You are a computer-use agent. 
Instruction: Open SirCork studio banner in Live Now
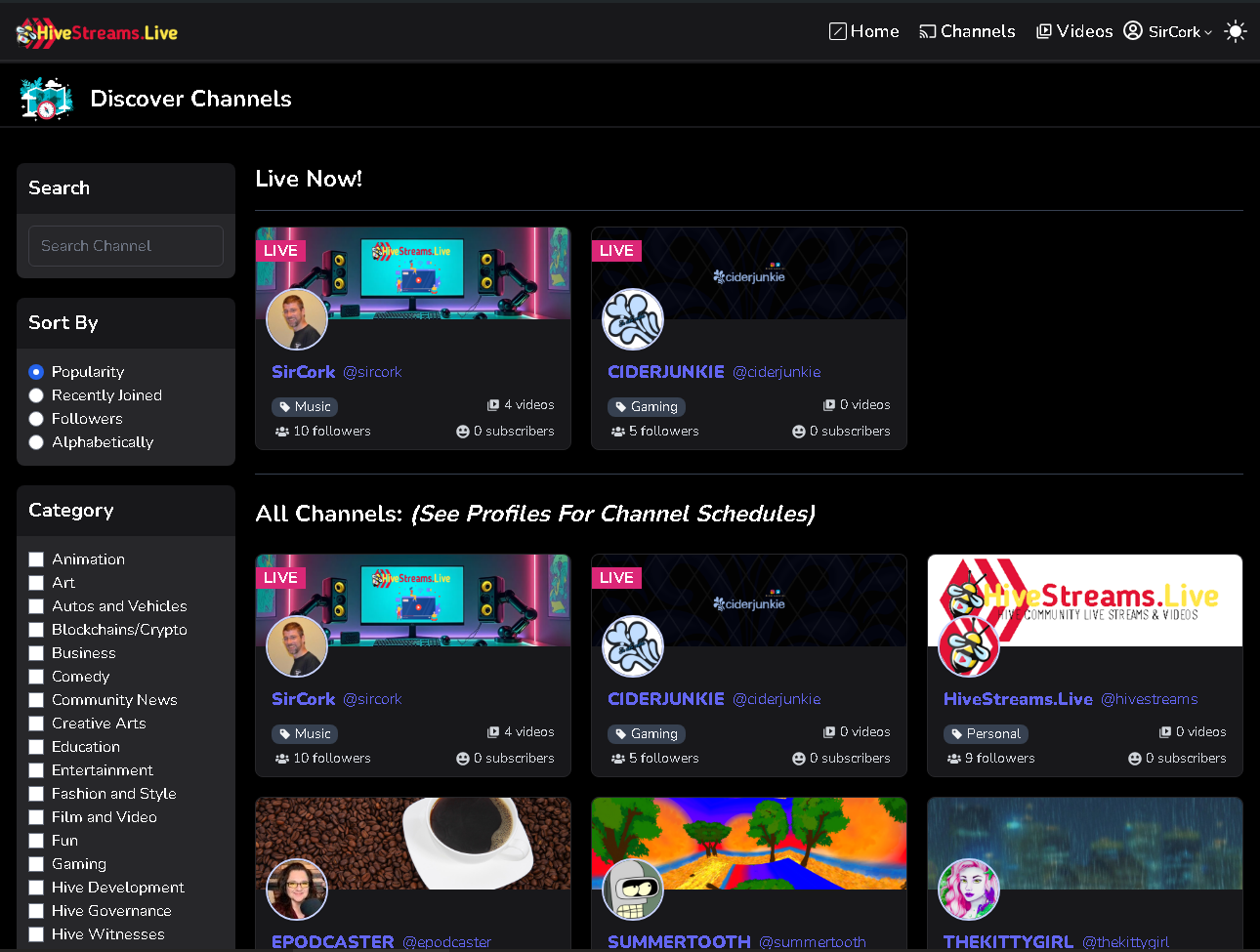(x=413, y=273)
